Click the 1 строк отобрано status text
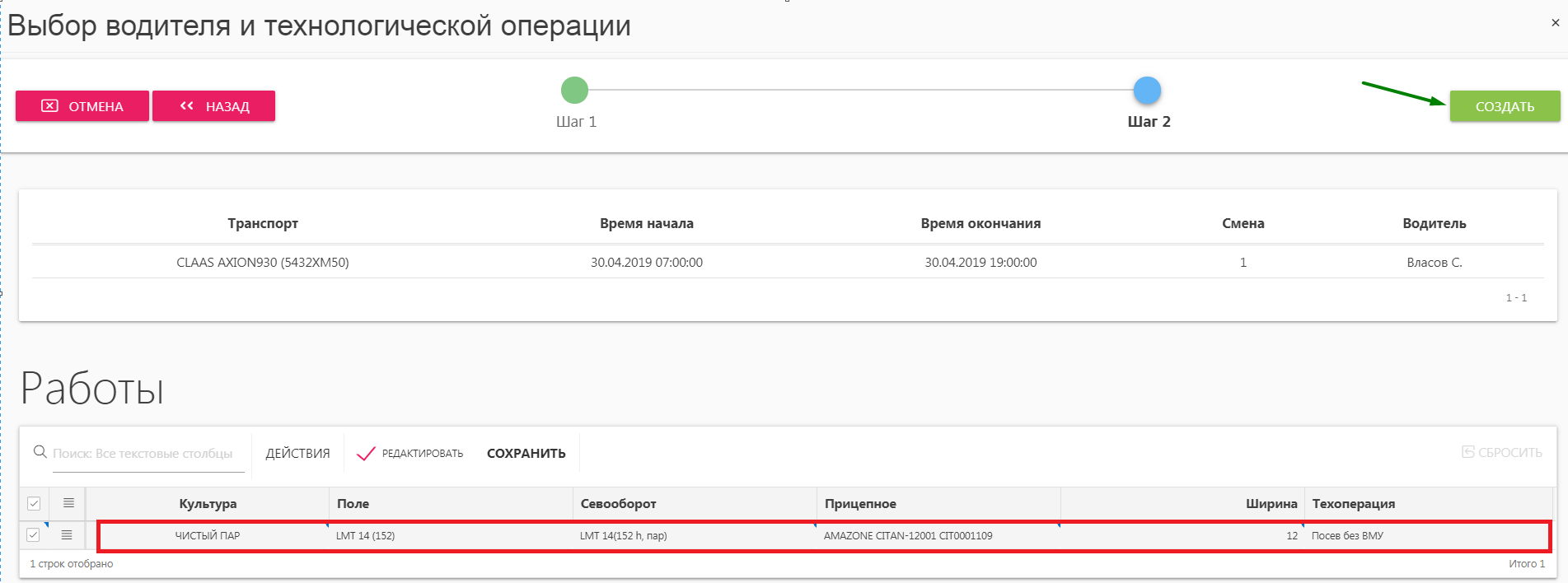The width and height of the screenshot is (1568, 583). tap(72, 564)
